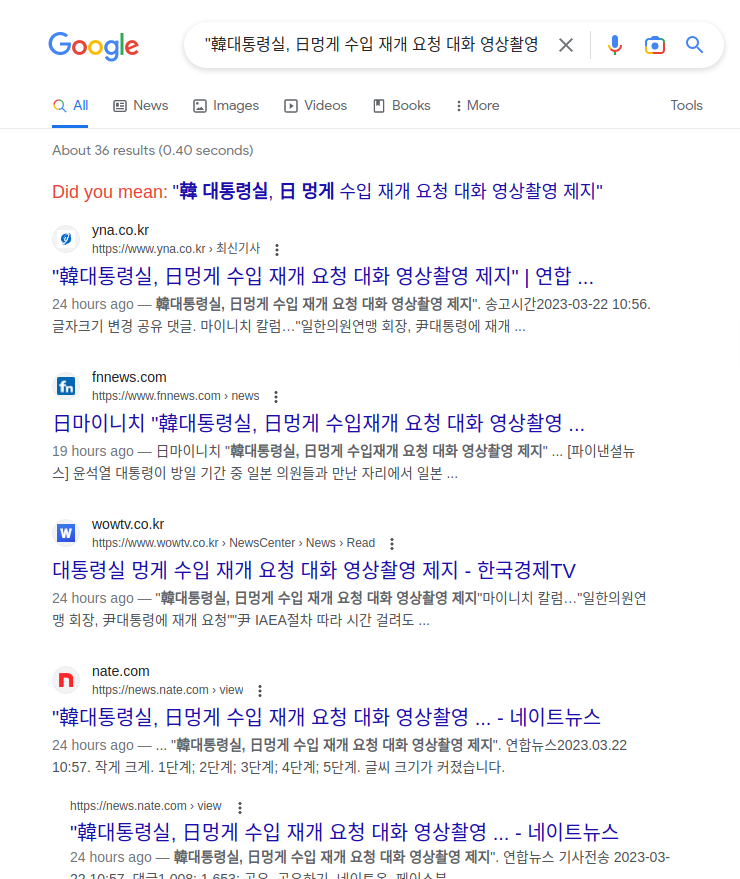
Task: Open the 日마이니치 fnnews article title
Action: pyautogui.click(x=318, y=423)
